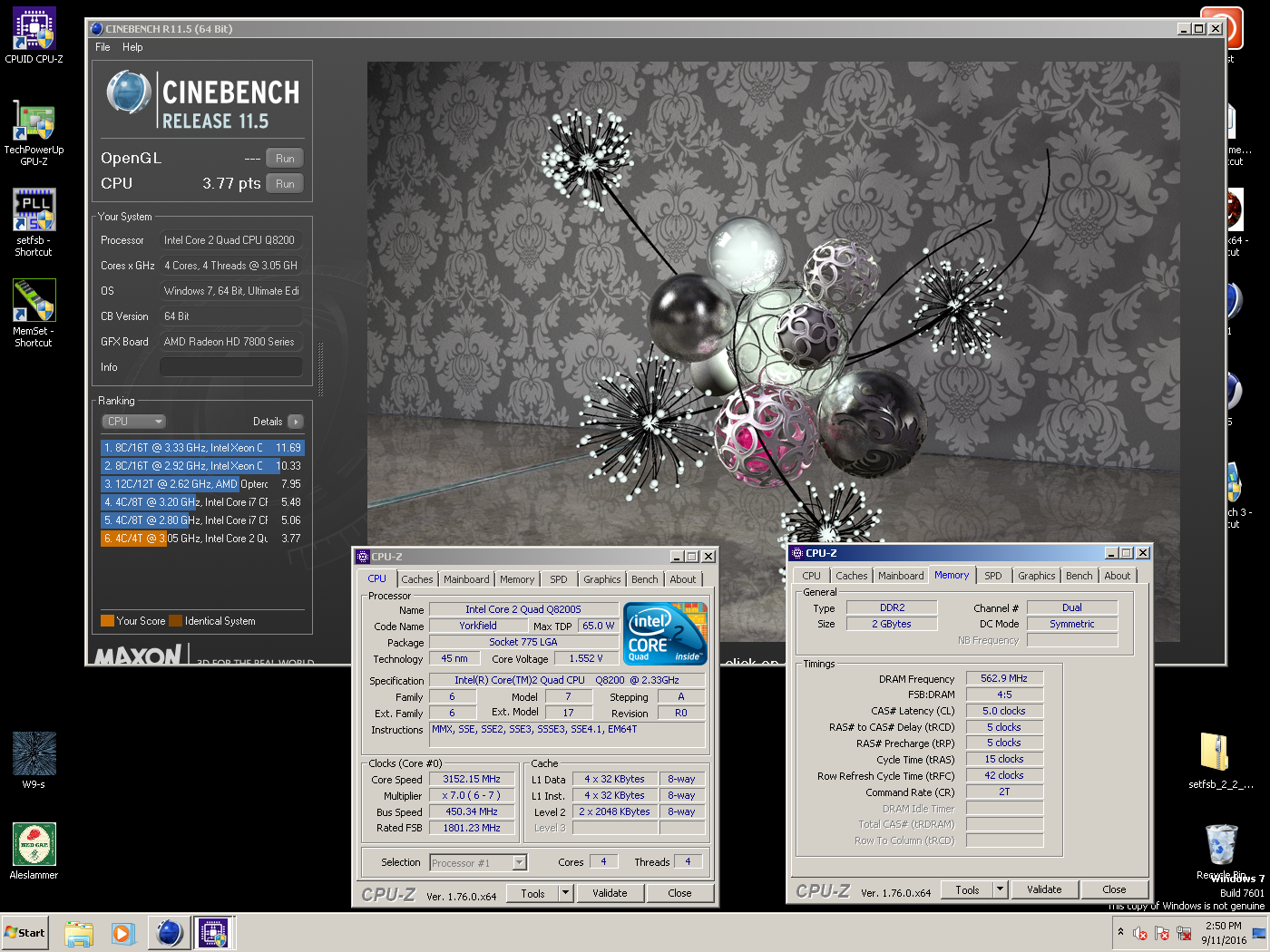Viewport: 1270px width, 952px height.
Task: Open the Help menu in Cinebench
Action: pos(132,47)
